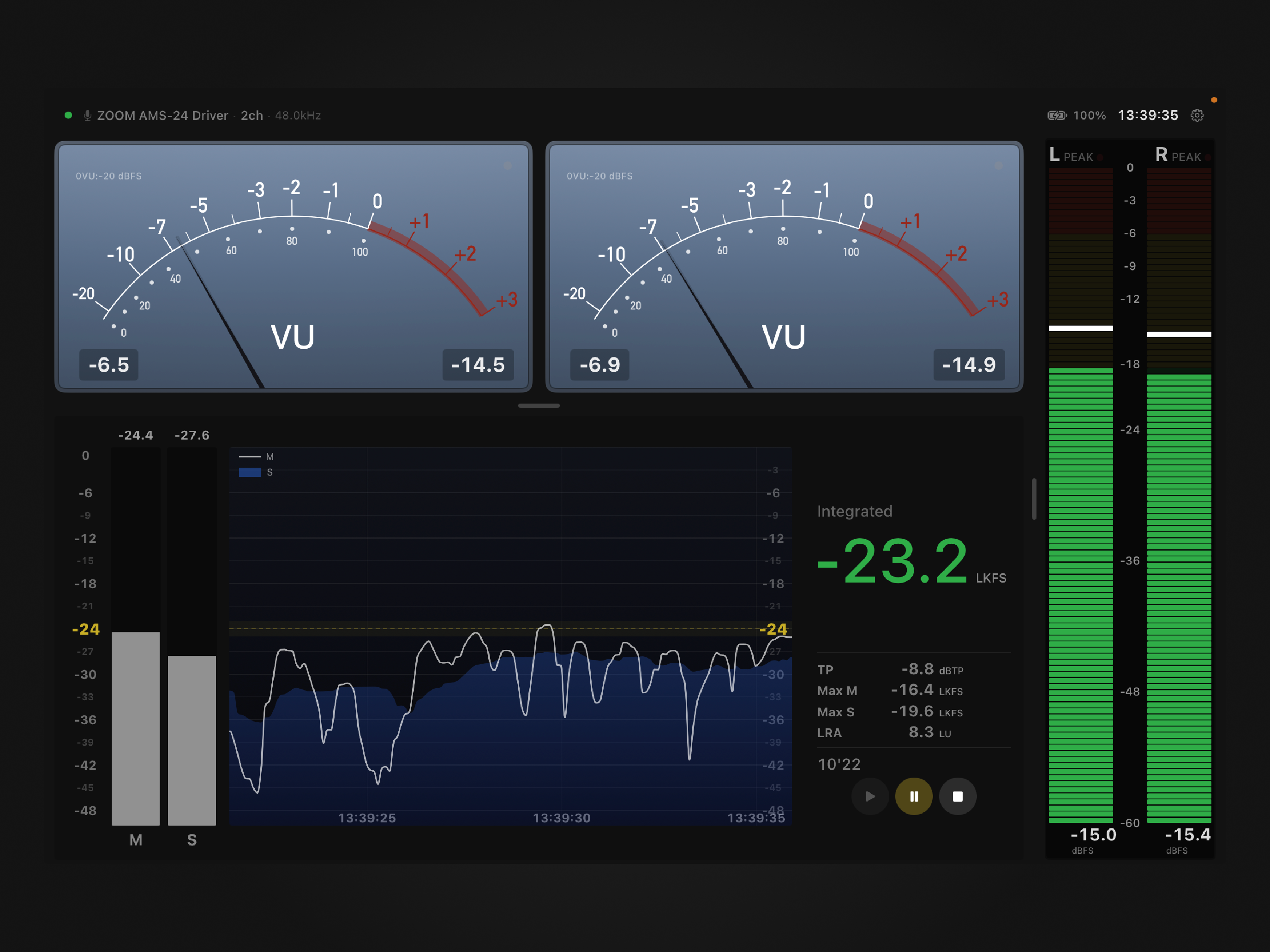
Task: Click left VU meter peak indicator dot
Action: pyautogui.click(x=508, y=165)
